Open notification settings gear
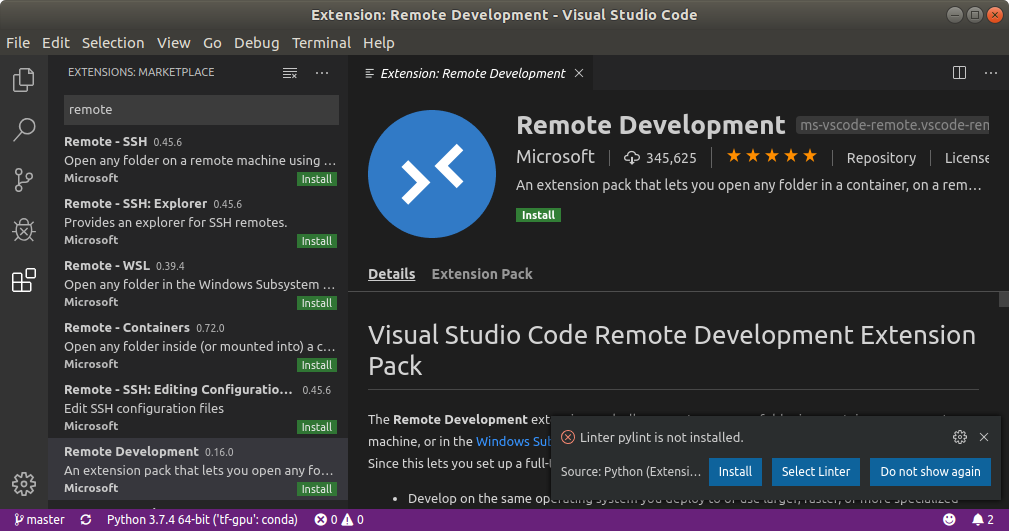Image resolution: width=1009 pixels, height=531 pixels. pyautogui.click(x=959, y=437)
